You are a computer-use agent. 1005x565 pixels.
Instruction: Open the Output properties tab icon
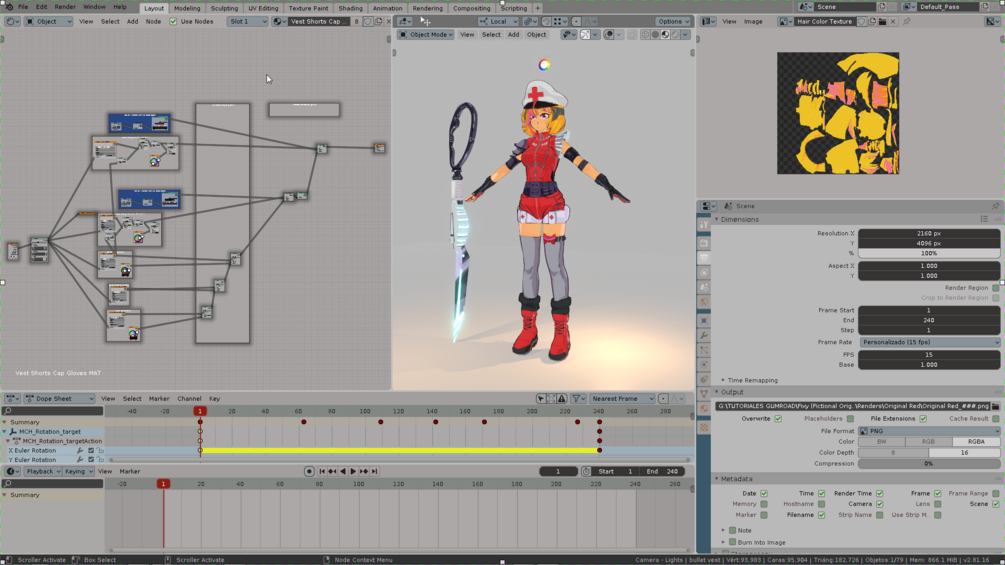point(704,258)
